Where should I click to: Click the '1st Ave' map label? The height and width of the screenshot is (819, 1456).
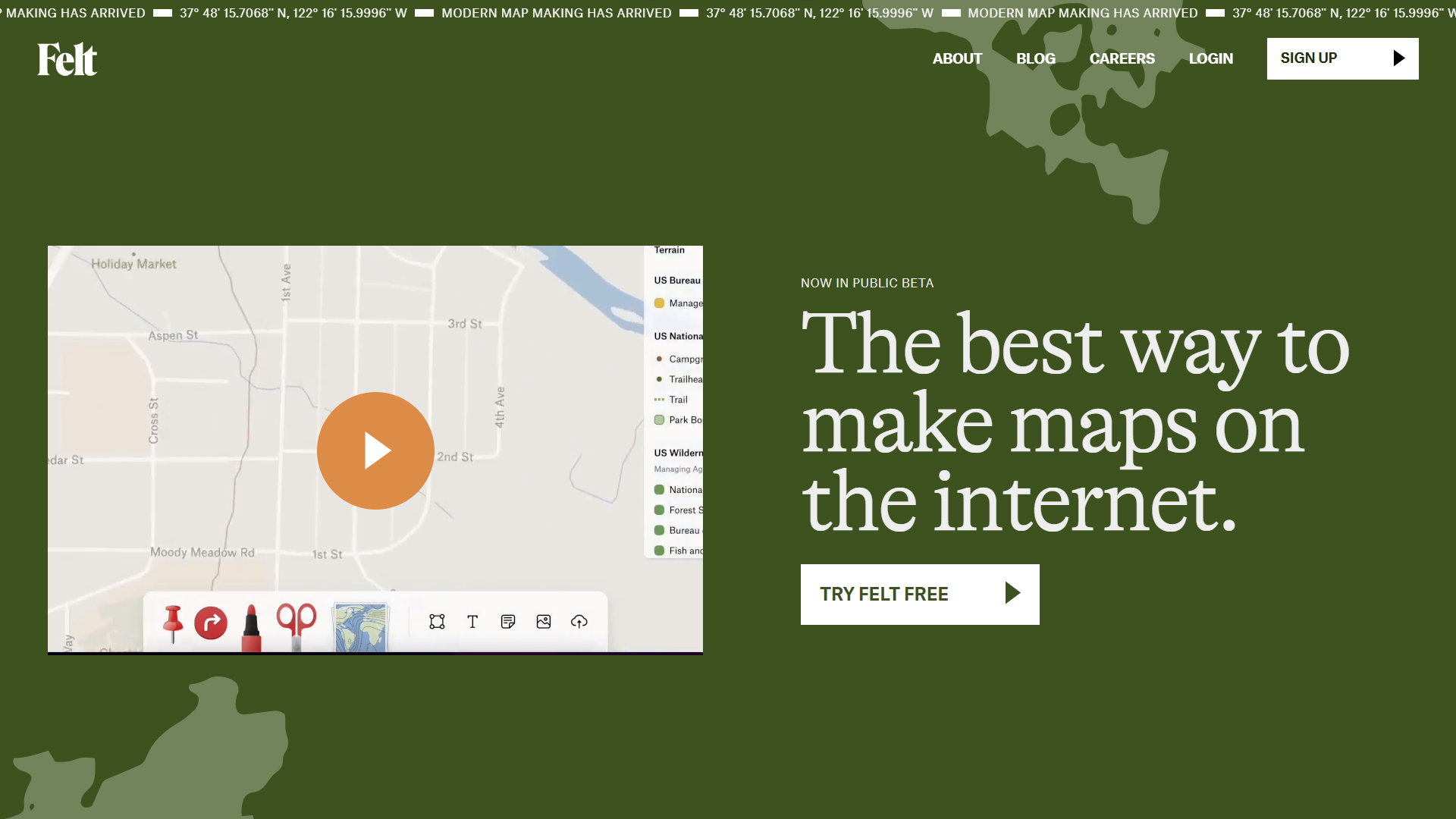click(287, 283)
